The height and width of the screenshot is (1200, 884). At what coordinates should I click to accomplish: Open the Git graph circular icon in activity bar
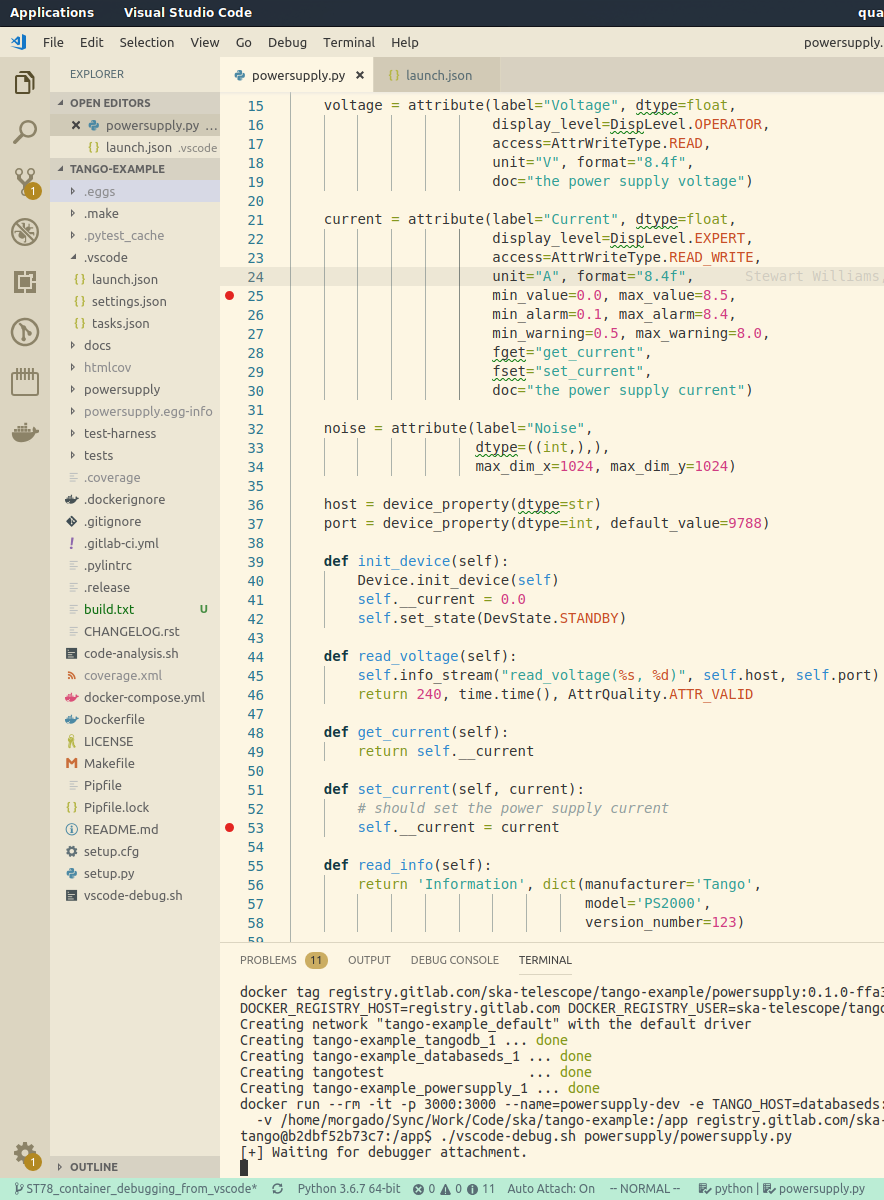coord(25,332)
